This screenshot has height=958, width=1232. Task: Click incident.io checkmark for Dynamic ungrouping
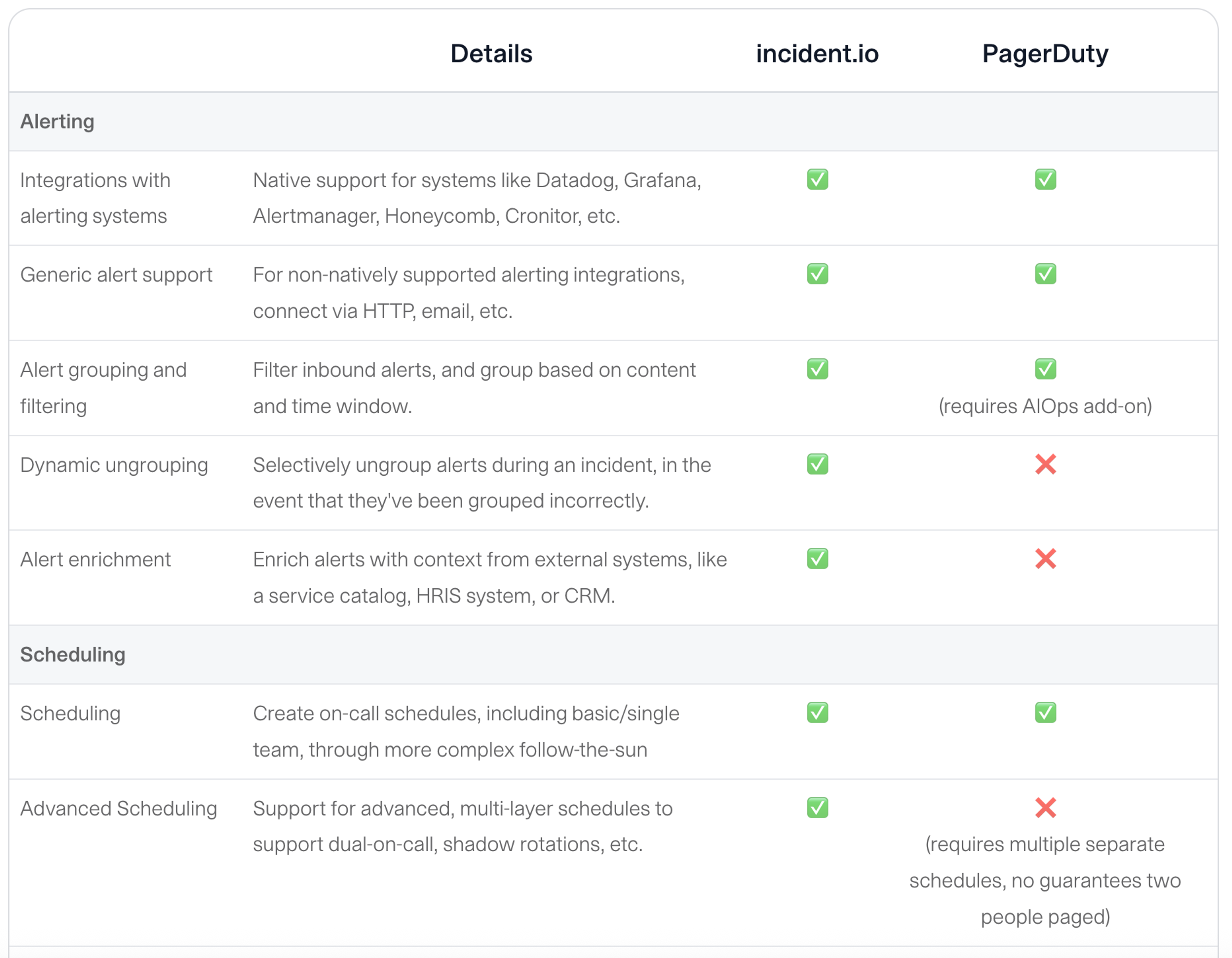817,464
